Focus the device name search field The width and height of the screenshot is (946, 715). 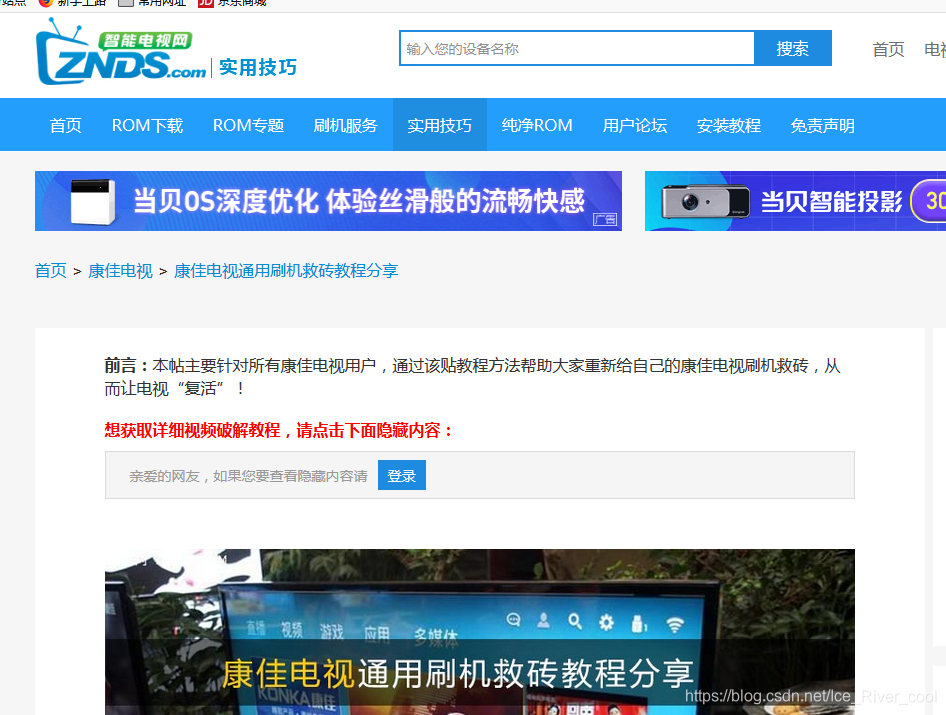click(x=577, y=48)
